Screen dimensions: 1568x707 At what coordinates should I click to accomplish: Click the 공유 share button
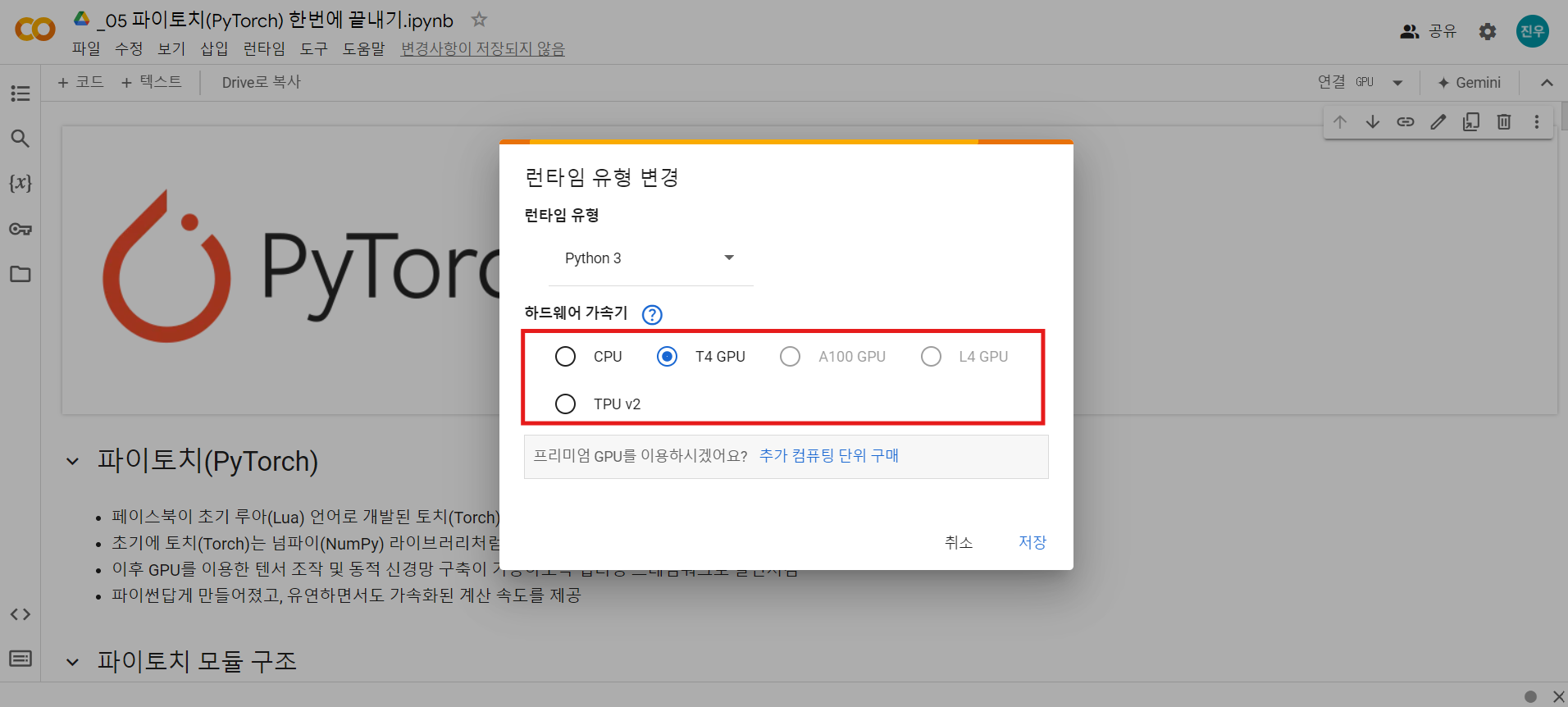click(1429, 31)
